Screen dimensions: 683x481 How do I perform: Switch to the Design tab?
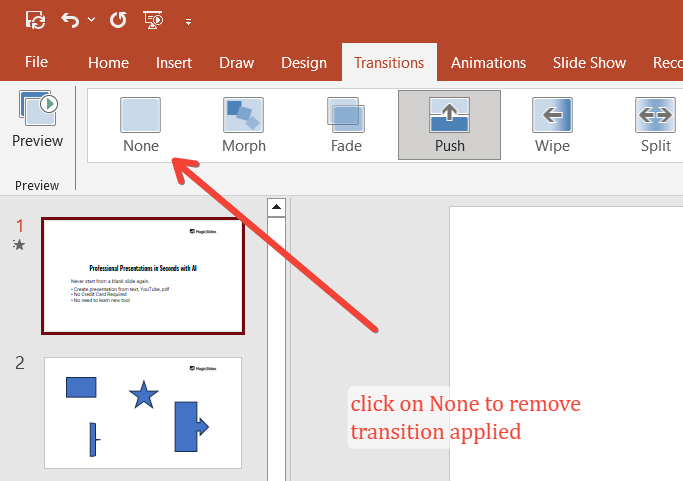coord(304,63)
